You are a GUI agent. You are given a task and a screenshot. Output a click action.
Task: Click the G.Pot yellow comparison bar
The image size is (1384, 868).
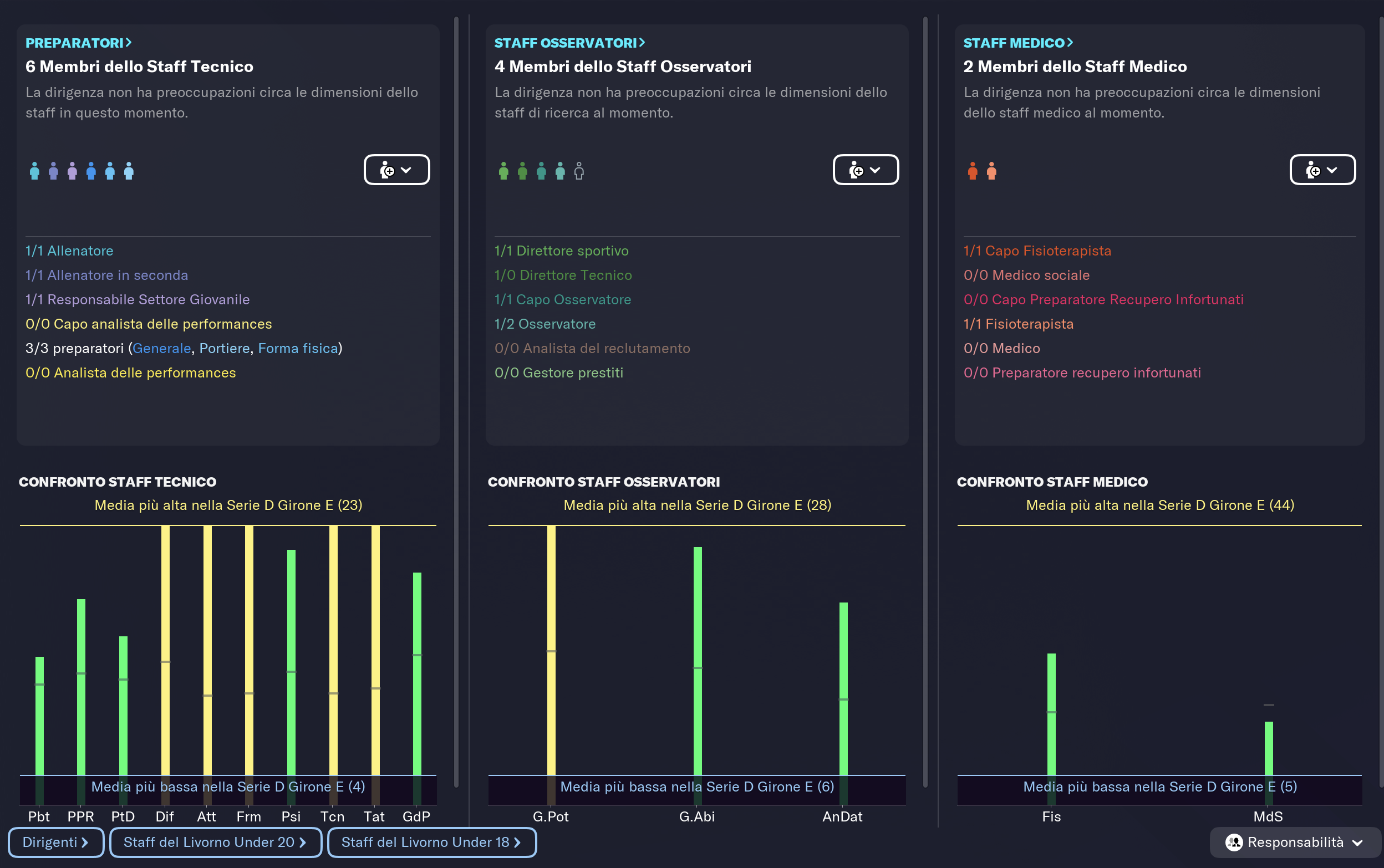pyautogui.click(x=551, y=603)
